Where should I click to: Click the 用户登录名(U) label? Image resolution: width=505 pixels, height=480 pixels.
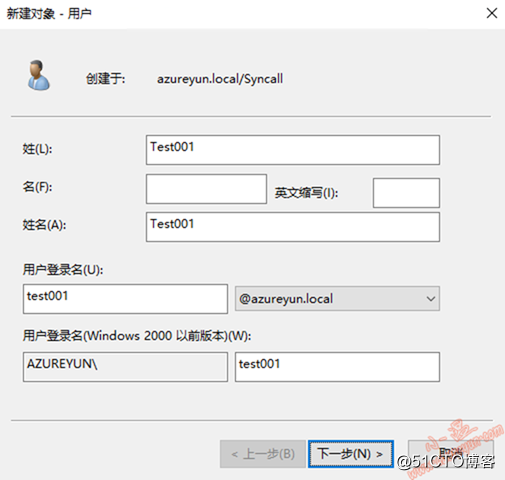(x=63, y=270)
